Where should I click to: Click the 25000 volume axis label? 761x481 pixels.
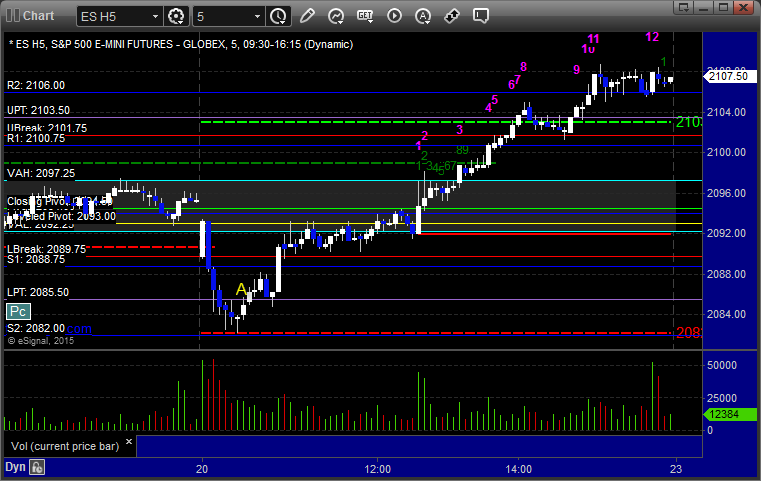pyautogui.click(x=722, y=398)
